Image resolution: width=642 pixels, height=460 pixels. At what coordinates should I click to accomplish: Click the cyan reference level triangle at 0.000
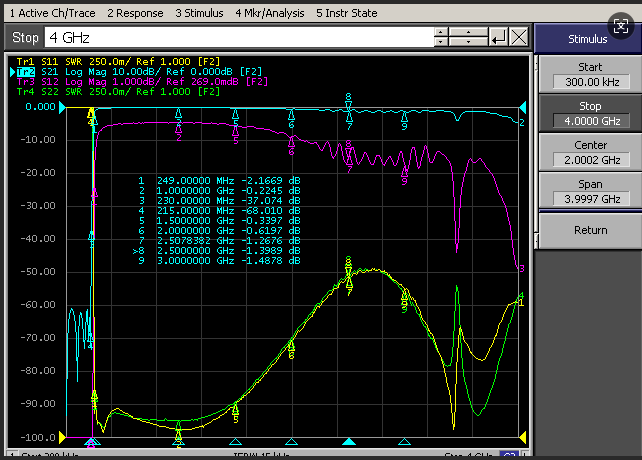62,107
